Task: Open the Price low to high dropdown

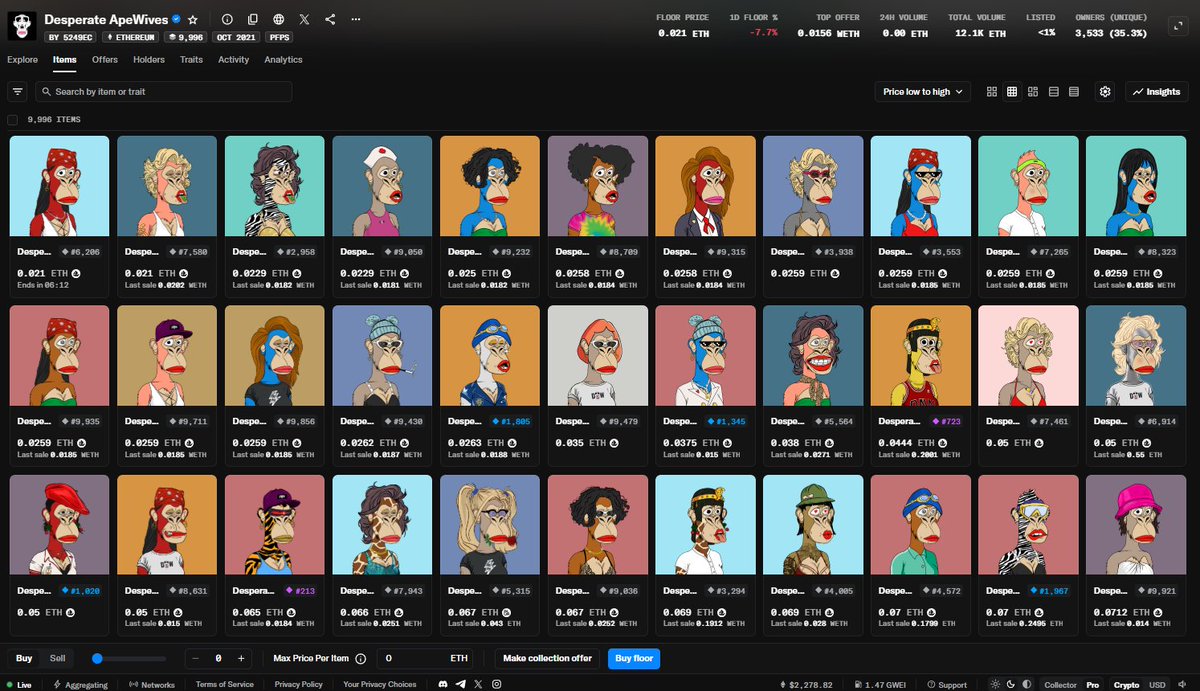Action: tap(922, 91)
